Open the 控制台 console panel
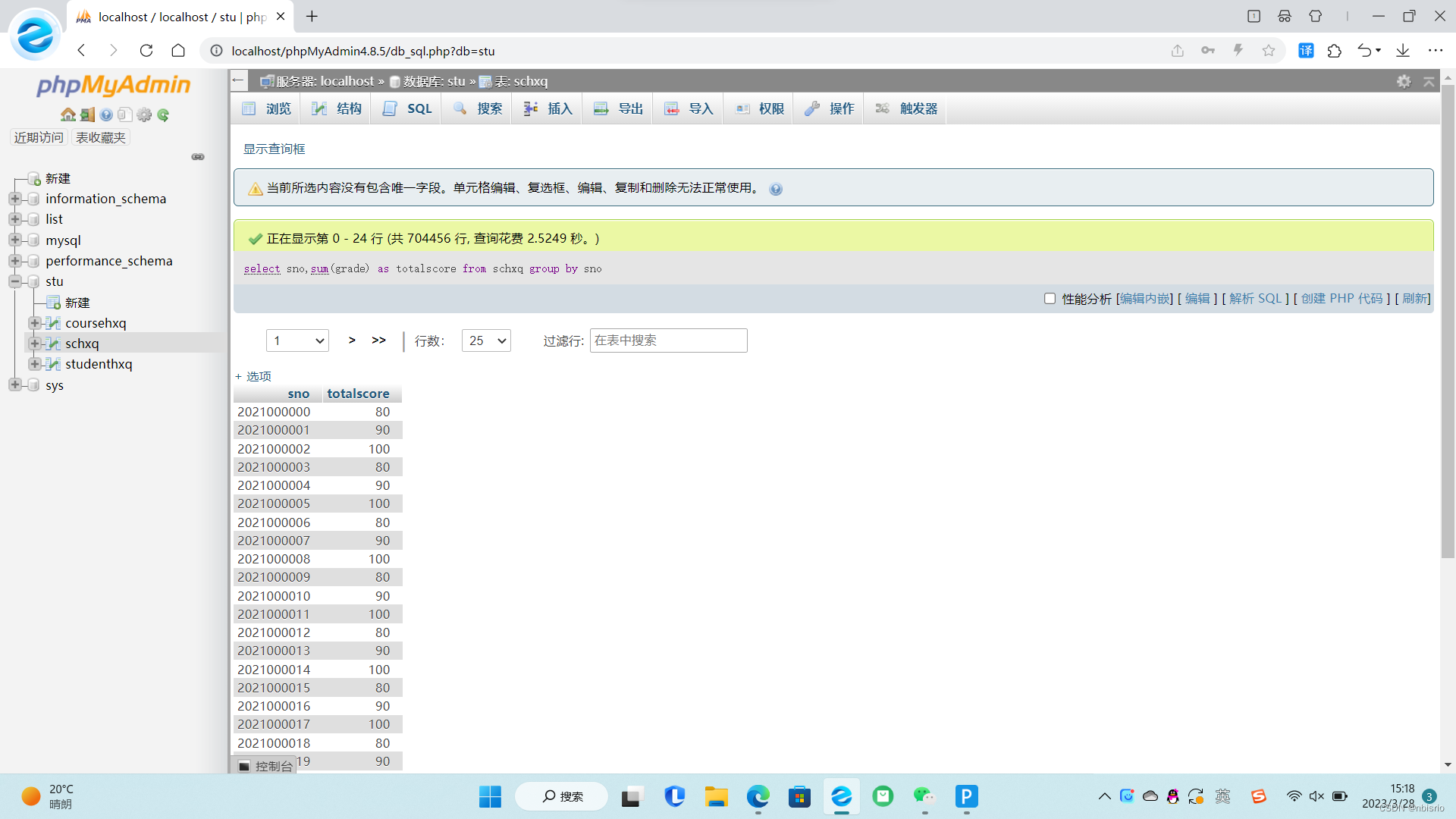This screenshot has width=1456, height=819. click(x=267, y=766)
